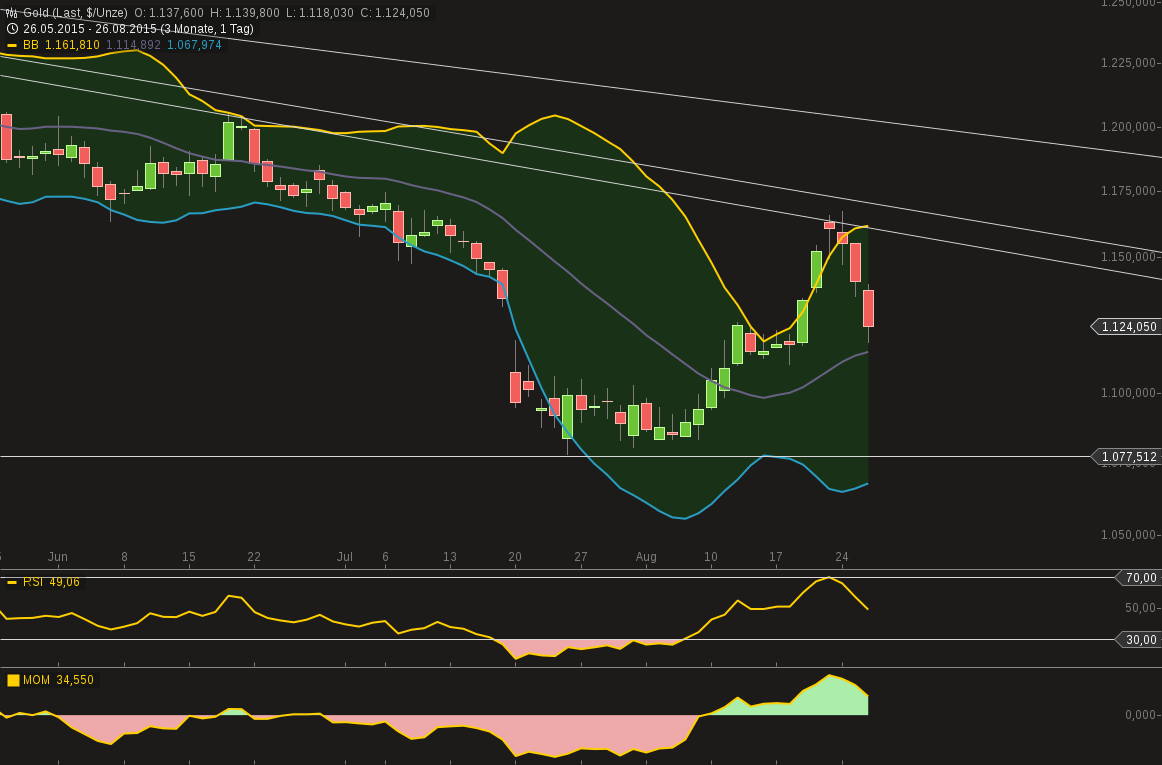Viewport: 1162px width, 765px height.
Task: Click the yellow square icon before MOM 34,550
Action: pos(13,679)
